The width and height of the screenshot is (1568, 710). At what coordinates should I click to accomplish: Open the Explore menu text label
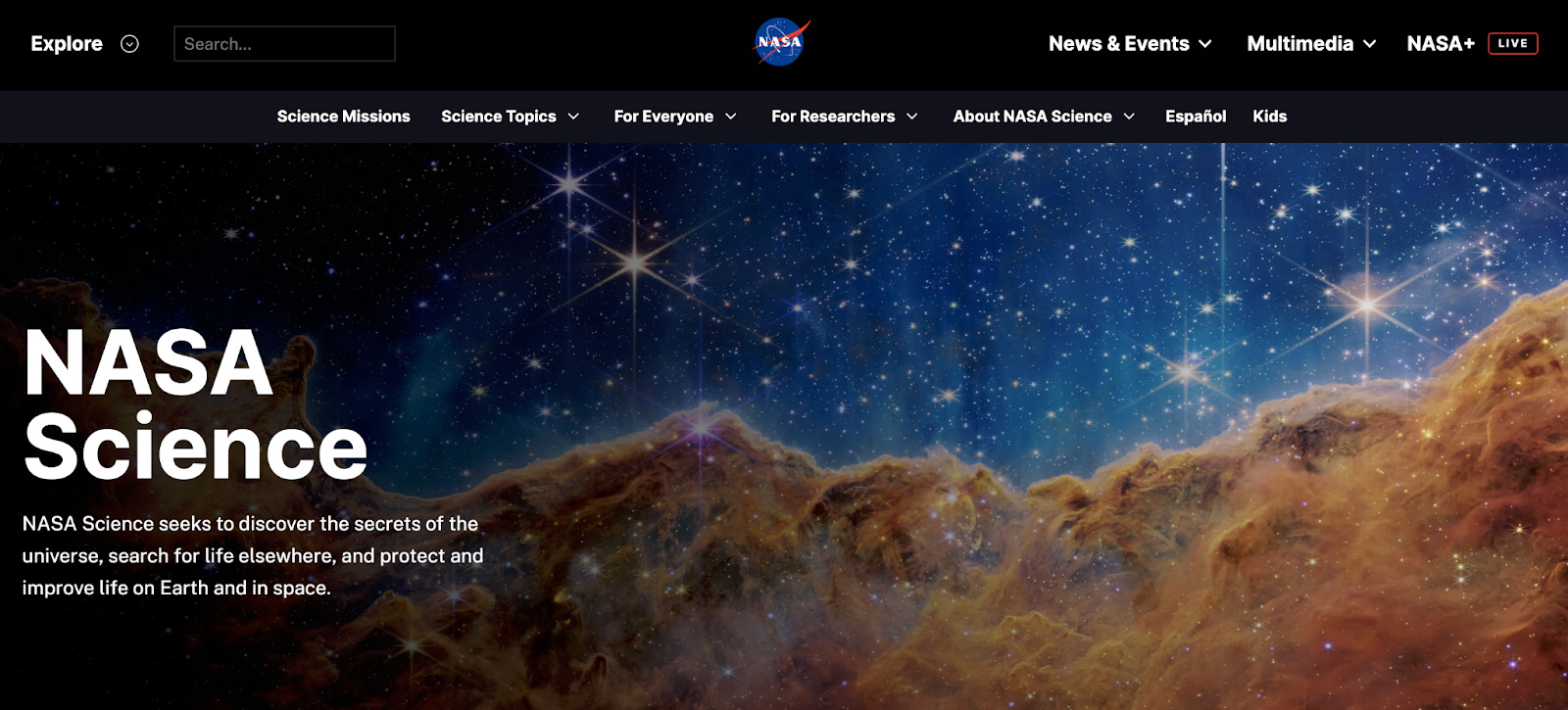pos(67,44)
